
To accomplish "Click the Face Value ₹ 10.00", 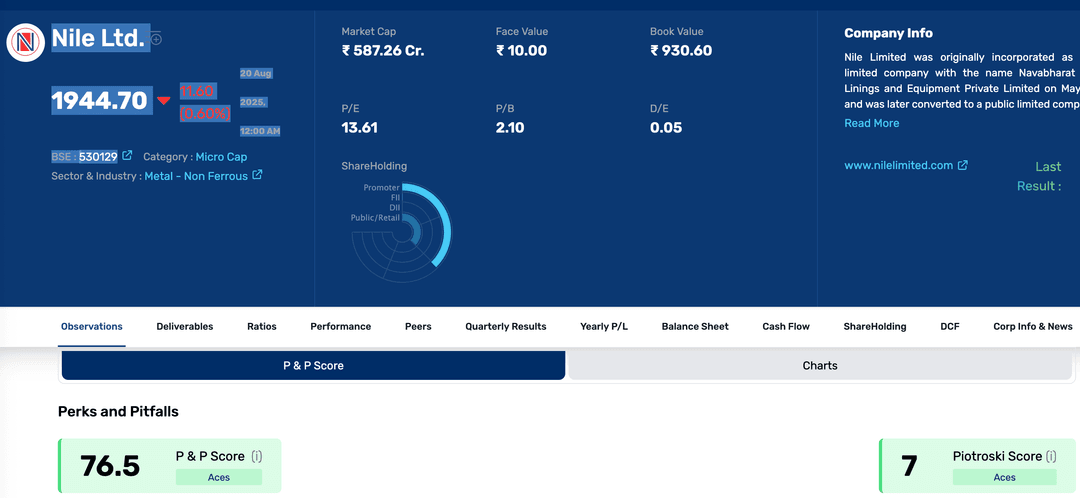I will click(521, 50).
